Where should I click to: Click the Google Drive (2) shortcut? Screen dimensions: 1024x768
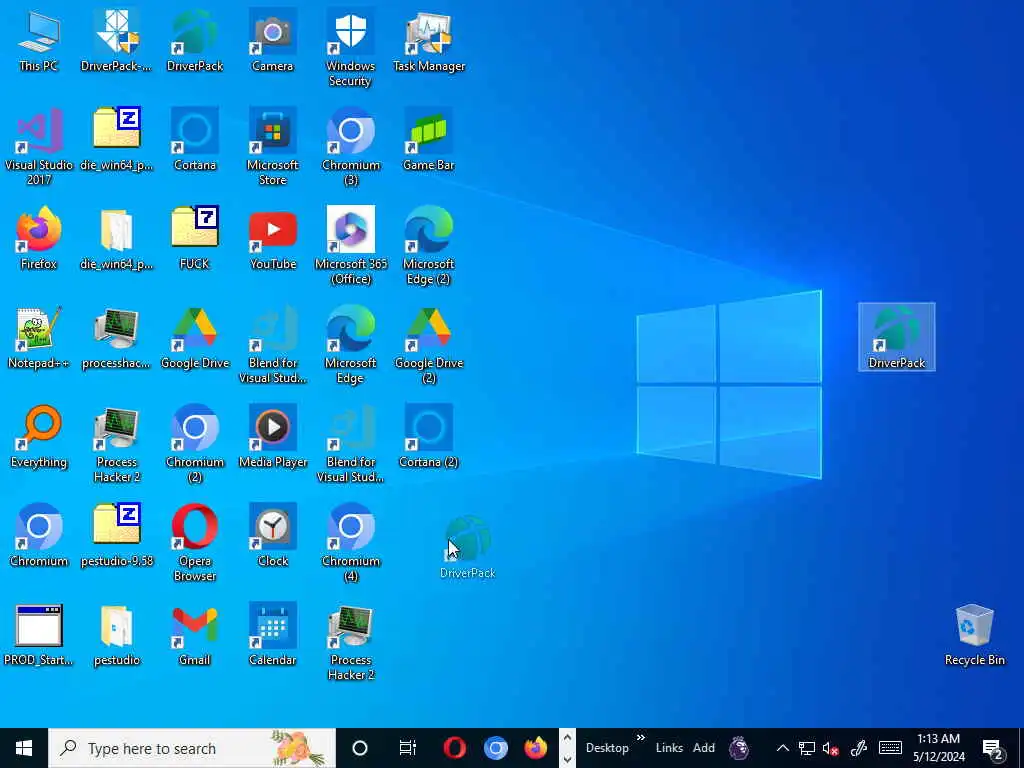click(x=428, y=345)
